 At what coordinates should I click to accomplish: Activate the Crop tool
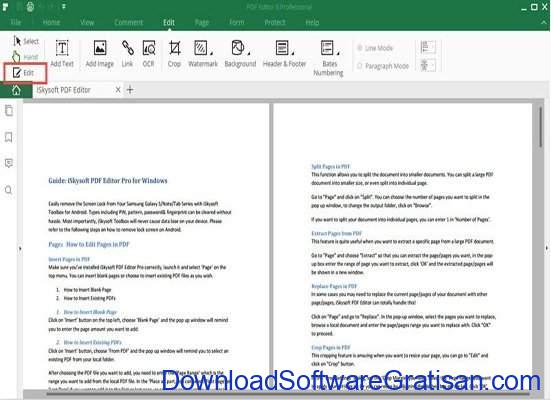174,53
